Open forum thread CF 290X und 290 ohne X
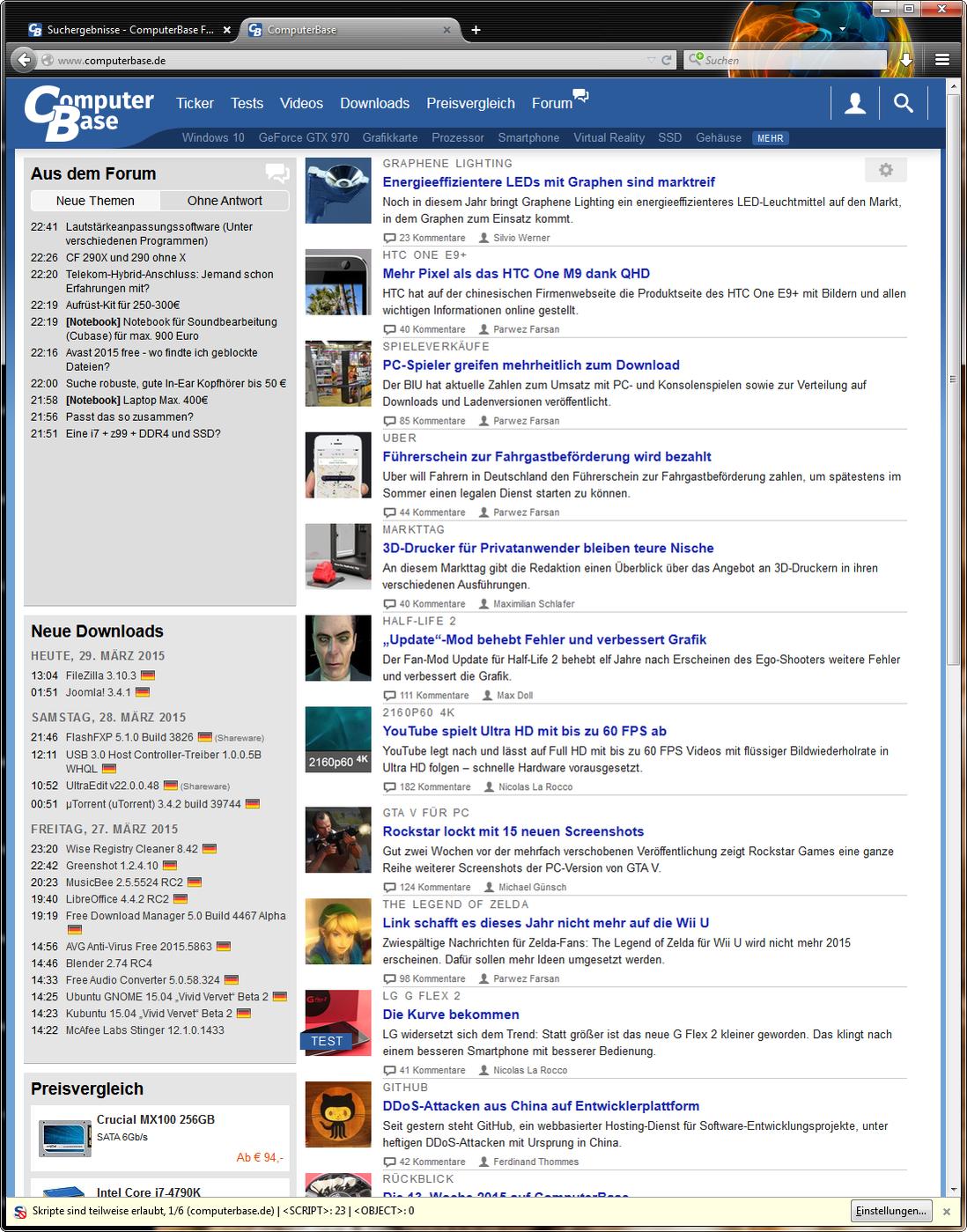The height and width of the screenshot is (1232, 967). tap(126, 257)
